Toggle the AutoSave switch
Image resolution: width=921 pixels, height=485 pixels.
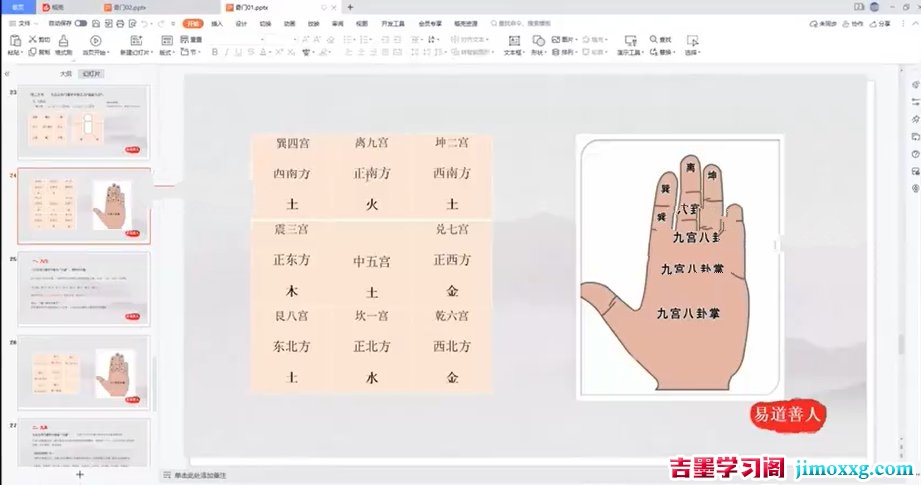80,23
